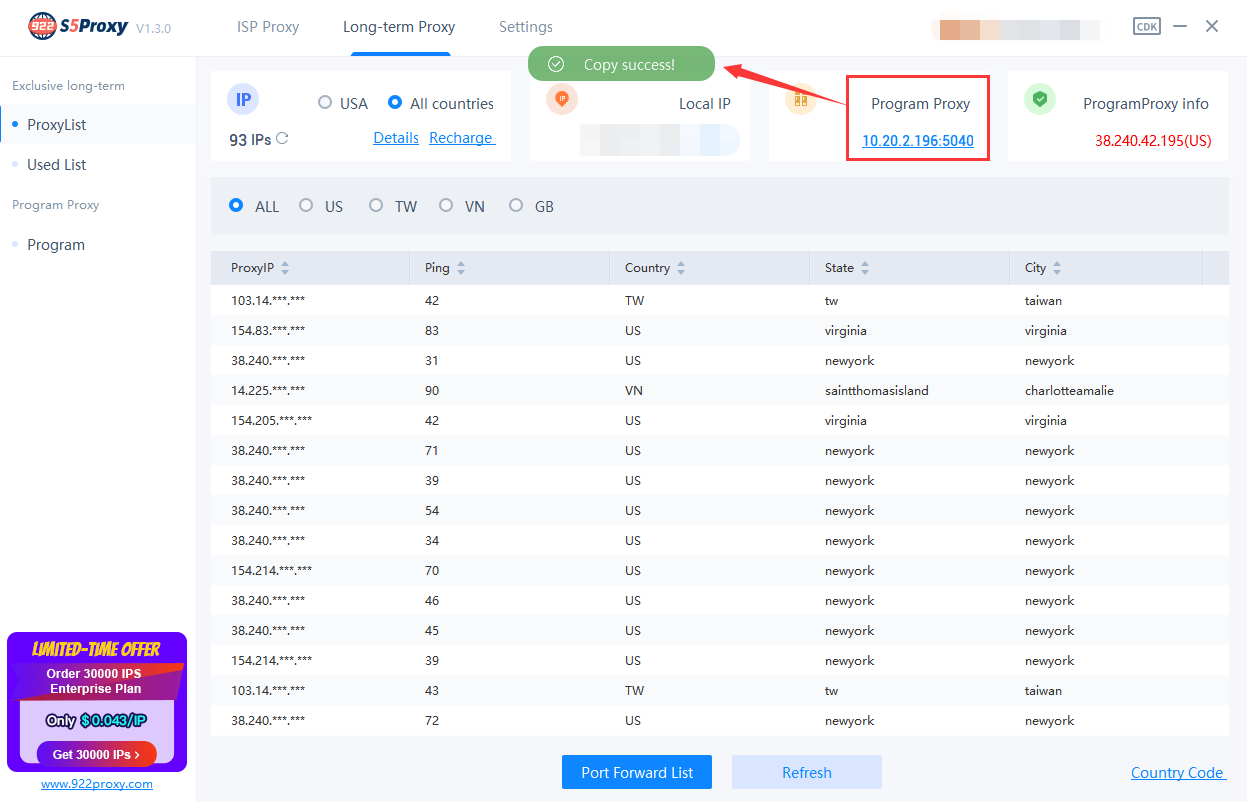Filter proxy list by GB
This screenshot has width=1247, height=802.
click(x=516, y=205)
